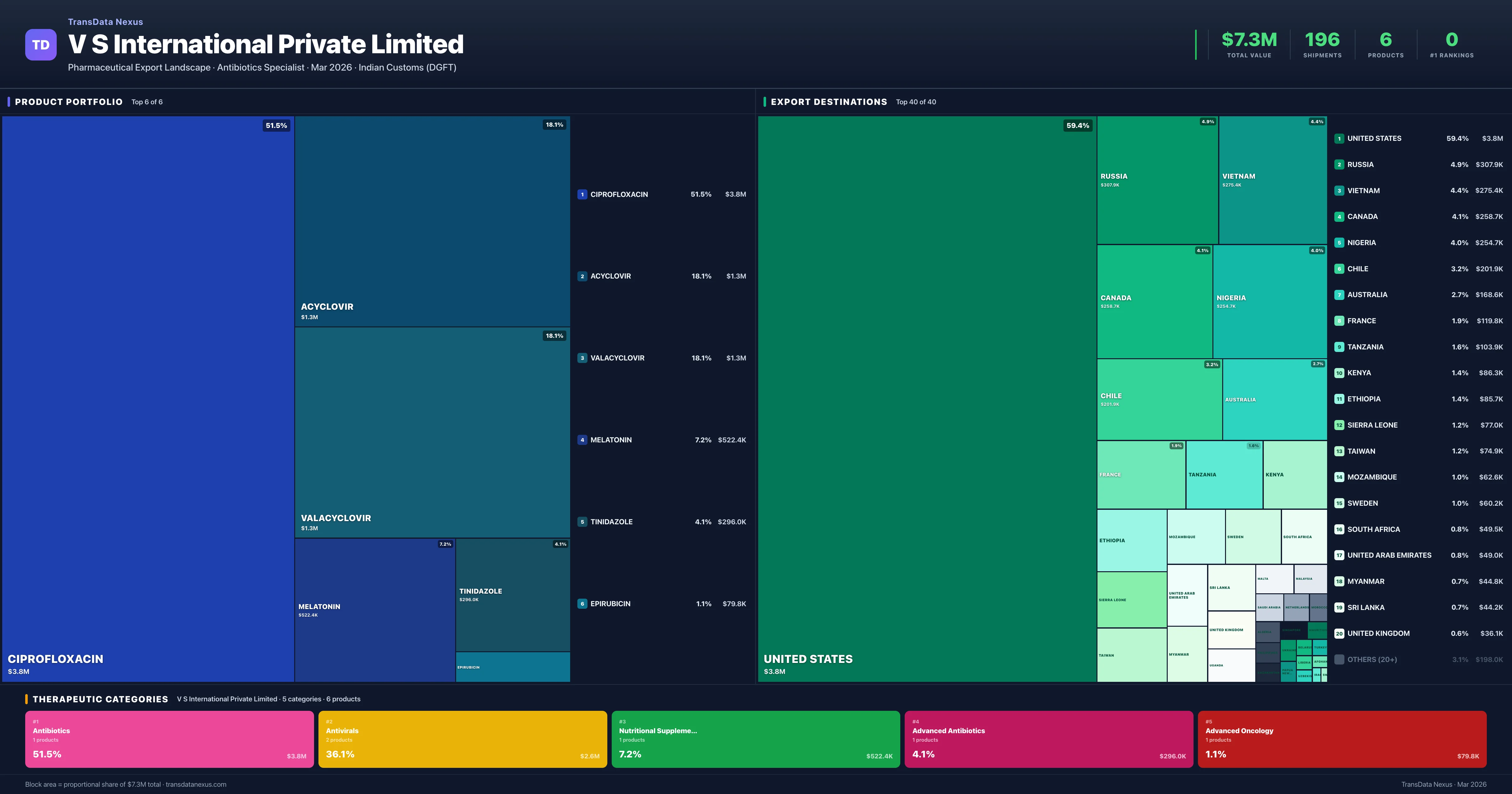The image size is (1512, 794).
Task: Click rank 2 badge beside Russia legend
Action: (x=1339, y=164)
